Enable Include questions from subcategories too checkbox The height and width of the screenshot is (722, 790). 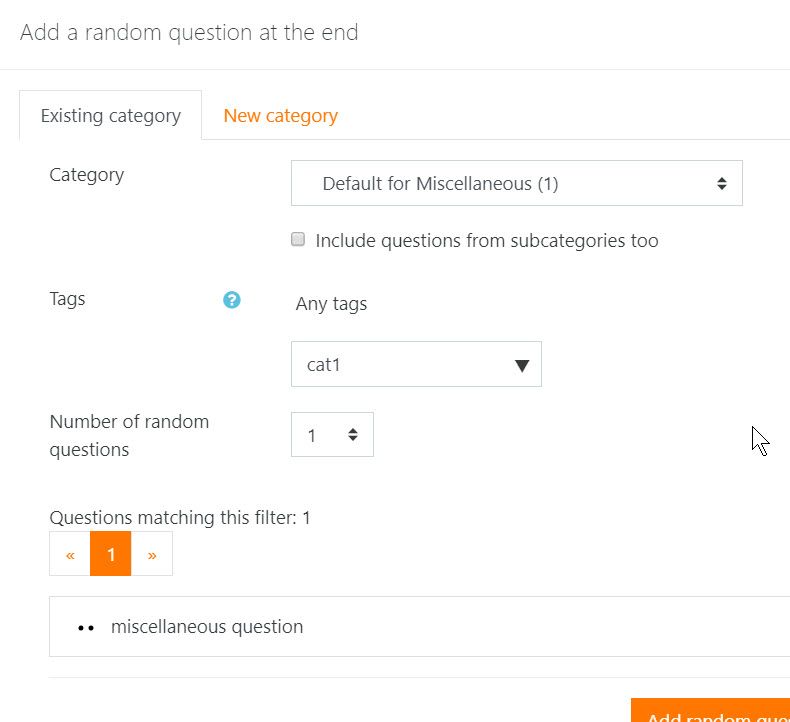(x=298, y=239)
